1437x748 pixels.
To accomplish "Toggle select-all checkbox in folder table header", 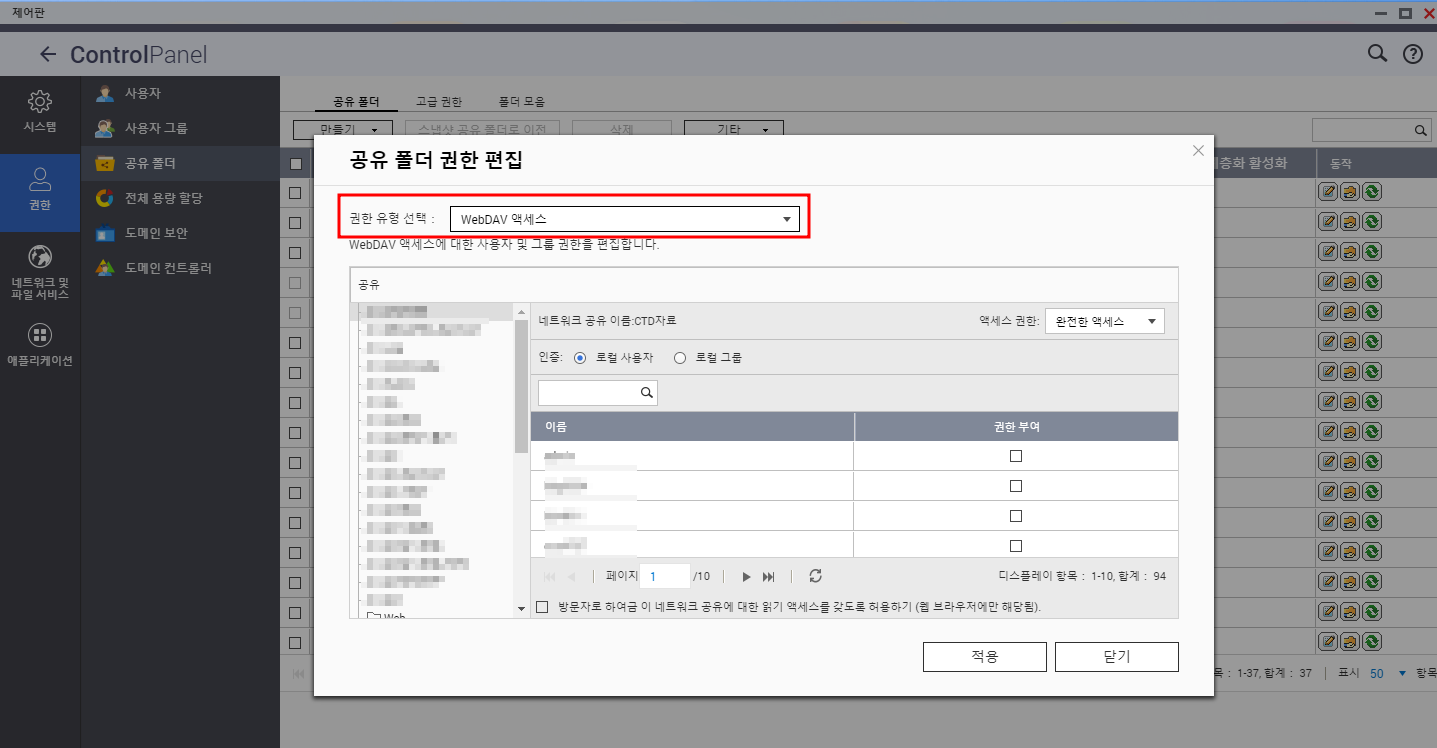I will coord(295,163).
